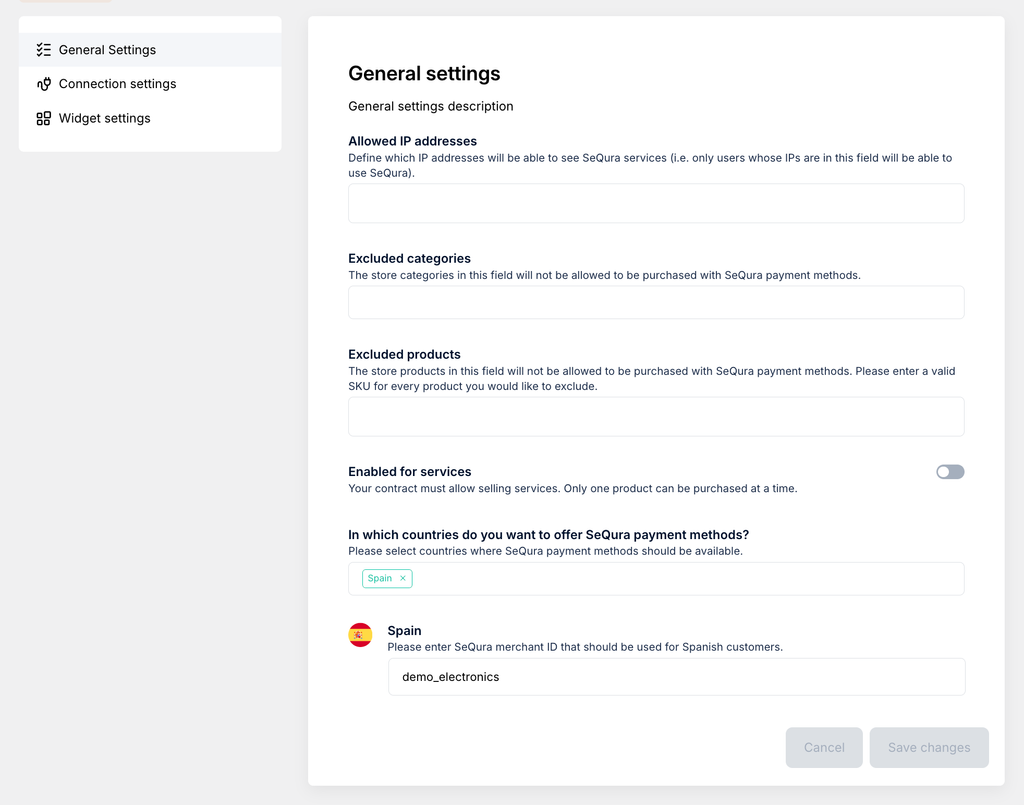Select the Excluded products SKU field
The height and width of the screenshot is (805, 1024).
pos(656,416)
